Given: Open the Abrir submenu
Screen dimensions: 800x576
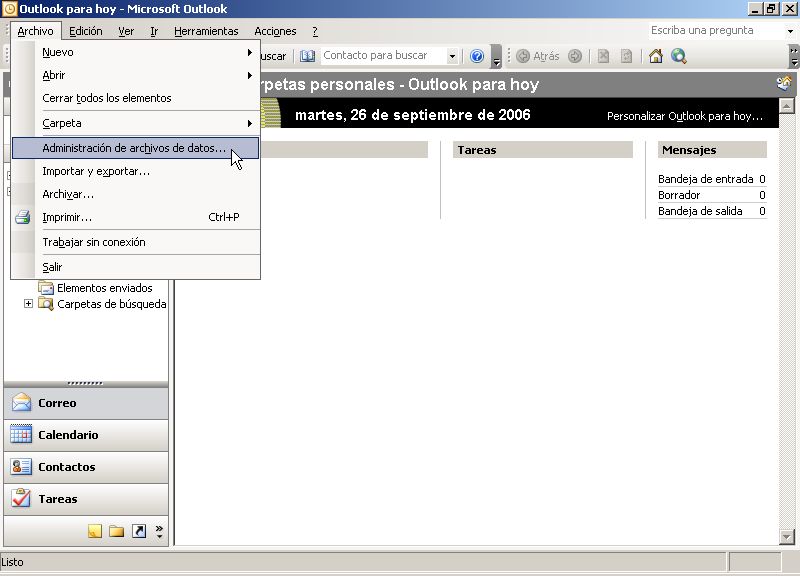Looking at the screenshot, I should [x=135, y=75].
